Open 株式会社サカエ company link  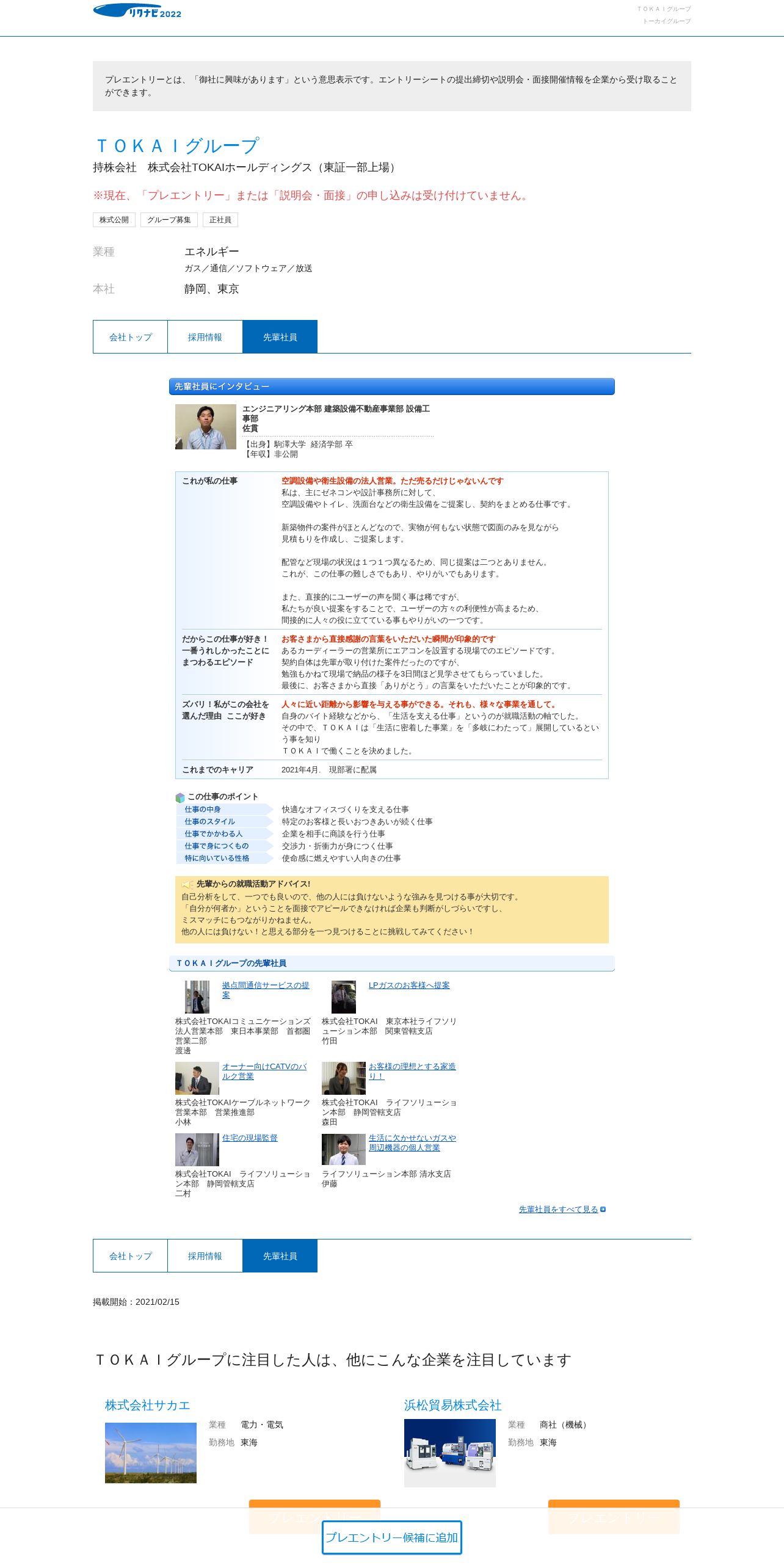pos(148,1405)
